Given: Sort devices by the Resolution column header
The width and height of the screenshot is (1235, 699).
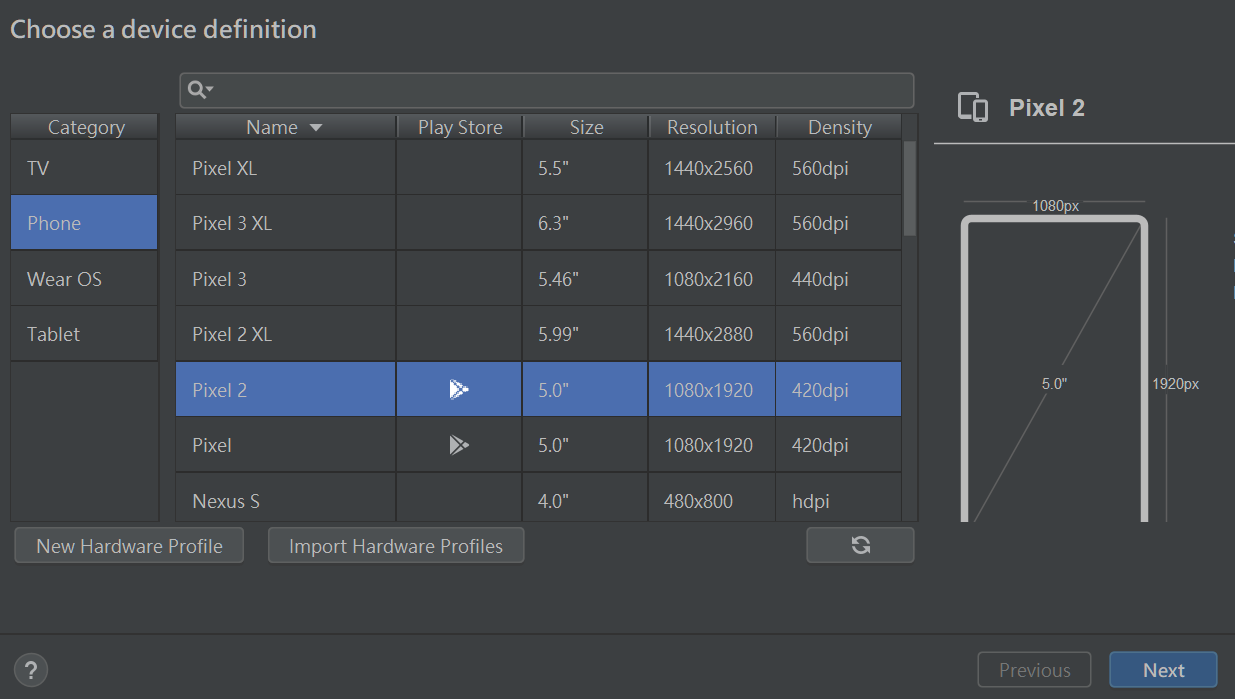Looking at the screenshot, I should click(x=712, y=127).
